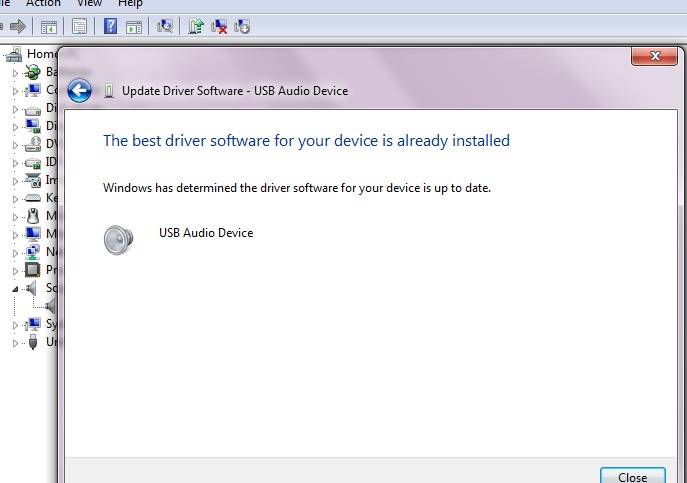Click the 'Windows has determined' message text
Image resolution: width=687 pixels, height=483 pixels.
pos(297,188)
